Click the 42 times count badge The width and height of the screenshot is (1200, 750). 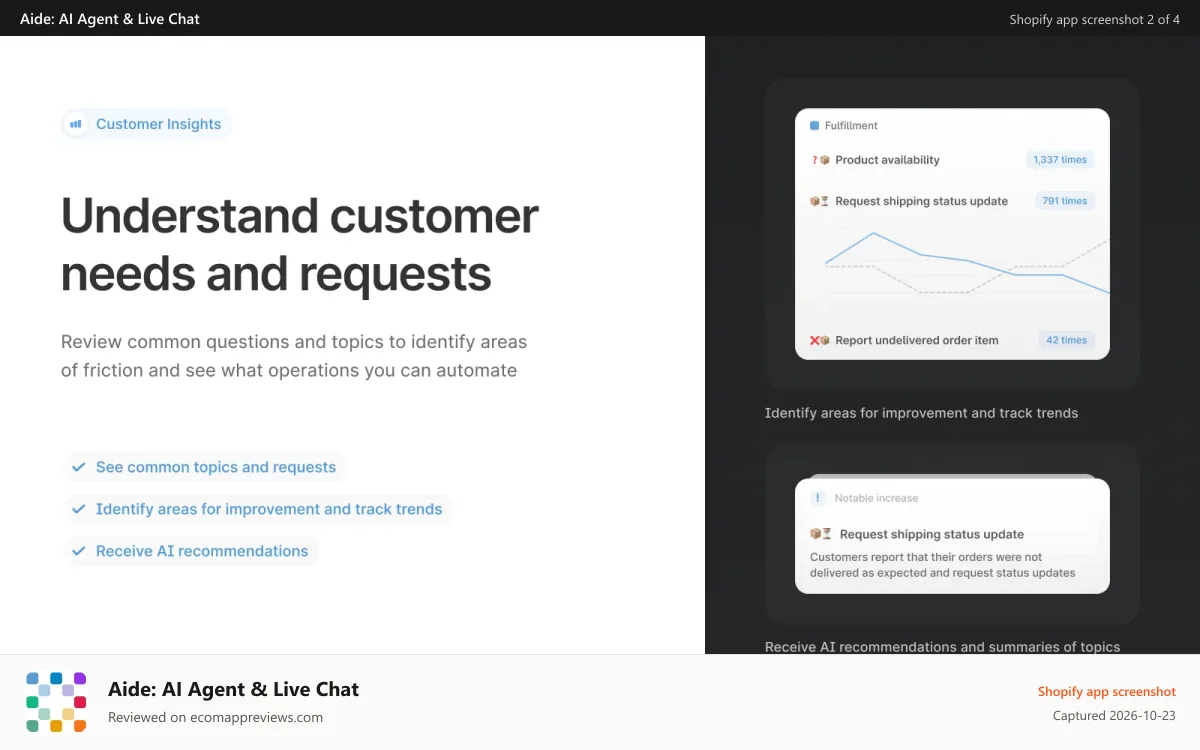(x=1066, y=340)
